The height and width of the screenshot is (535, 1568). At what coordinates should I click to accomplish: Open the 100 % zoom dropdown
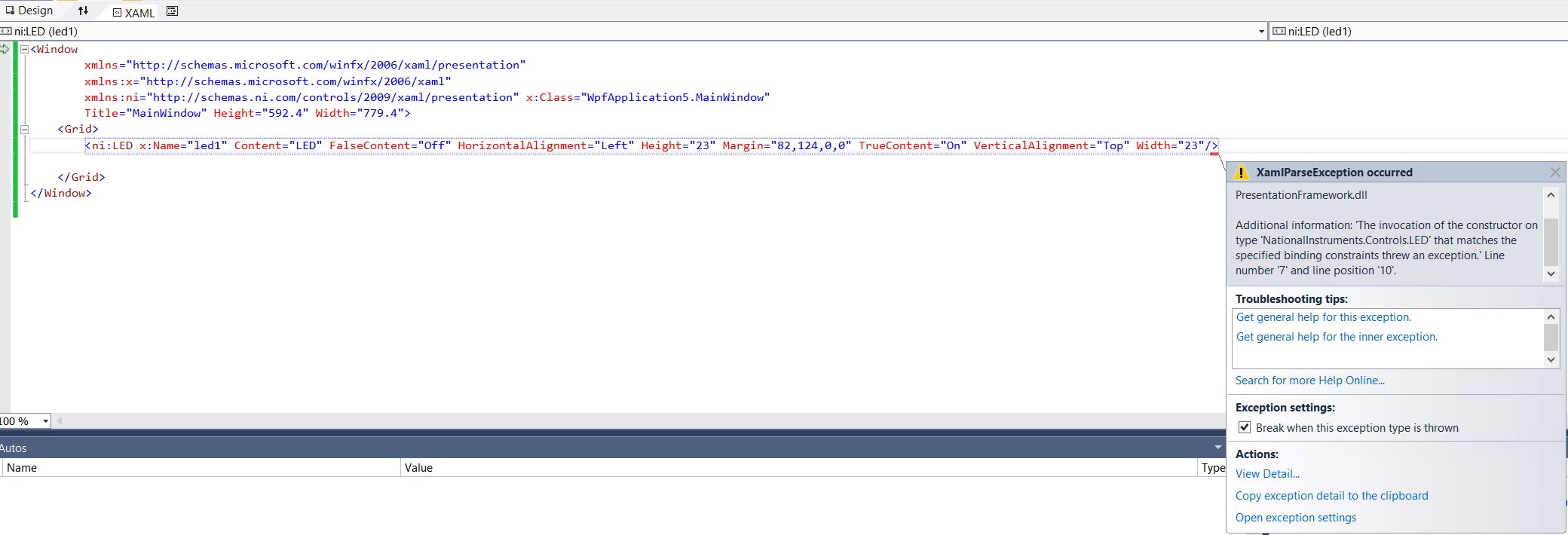45,421
